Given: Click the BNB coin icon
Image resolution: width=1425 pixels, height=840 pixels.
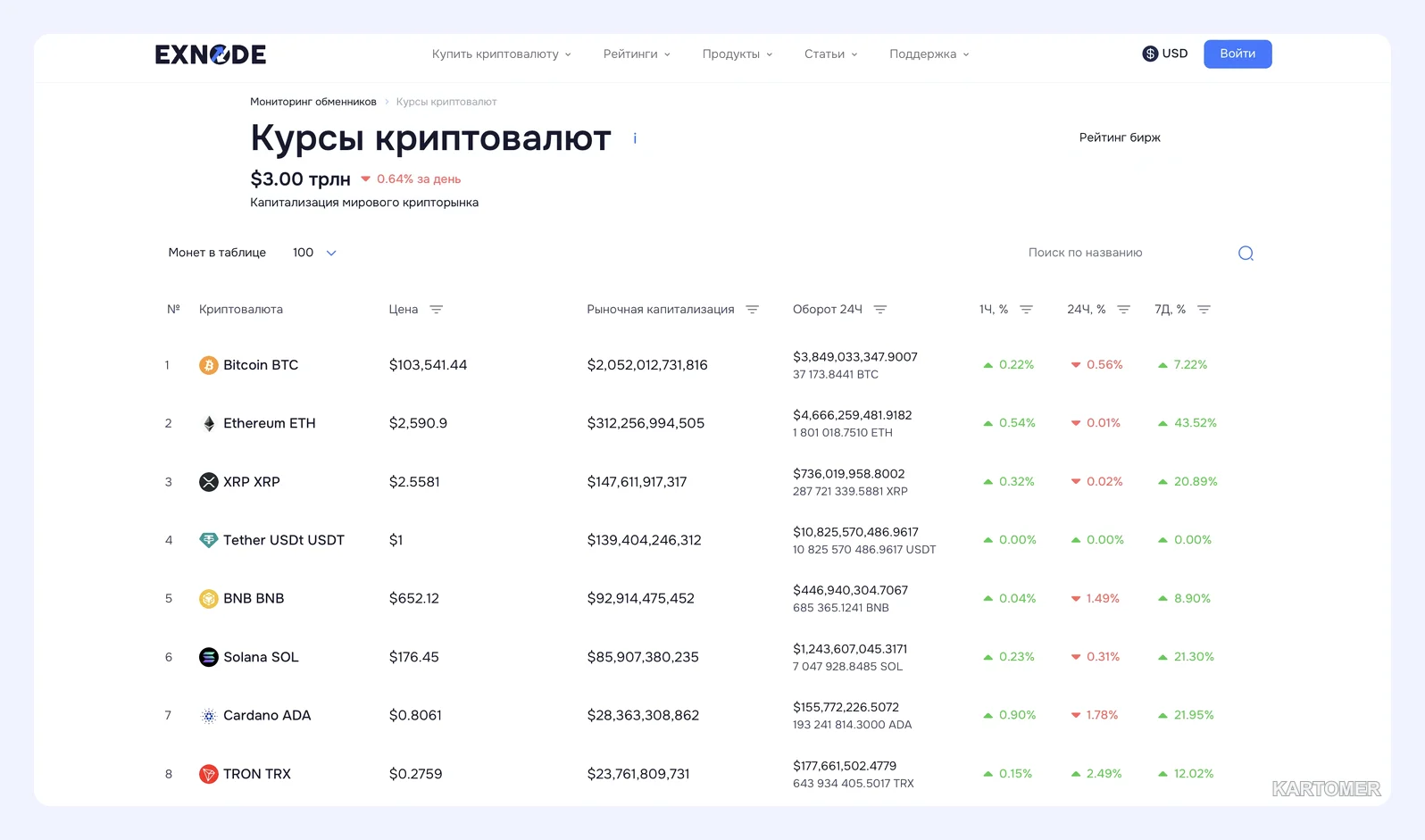Looking at the screenshot, I should (208, 599).
